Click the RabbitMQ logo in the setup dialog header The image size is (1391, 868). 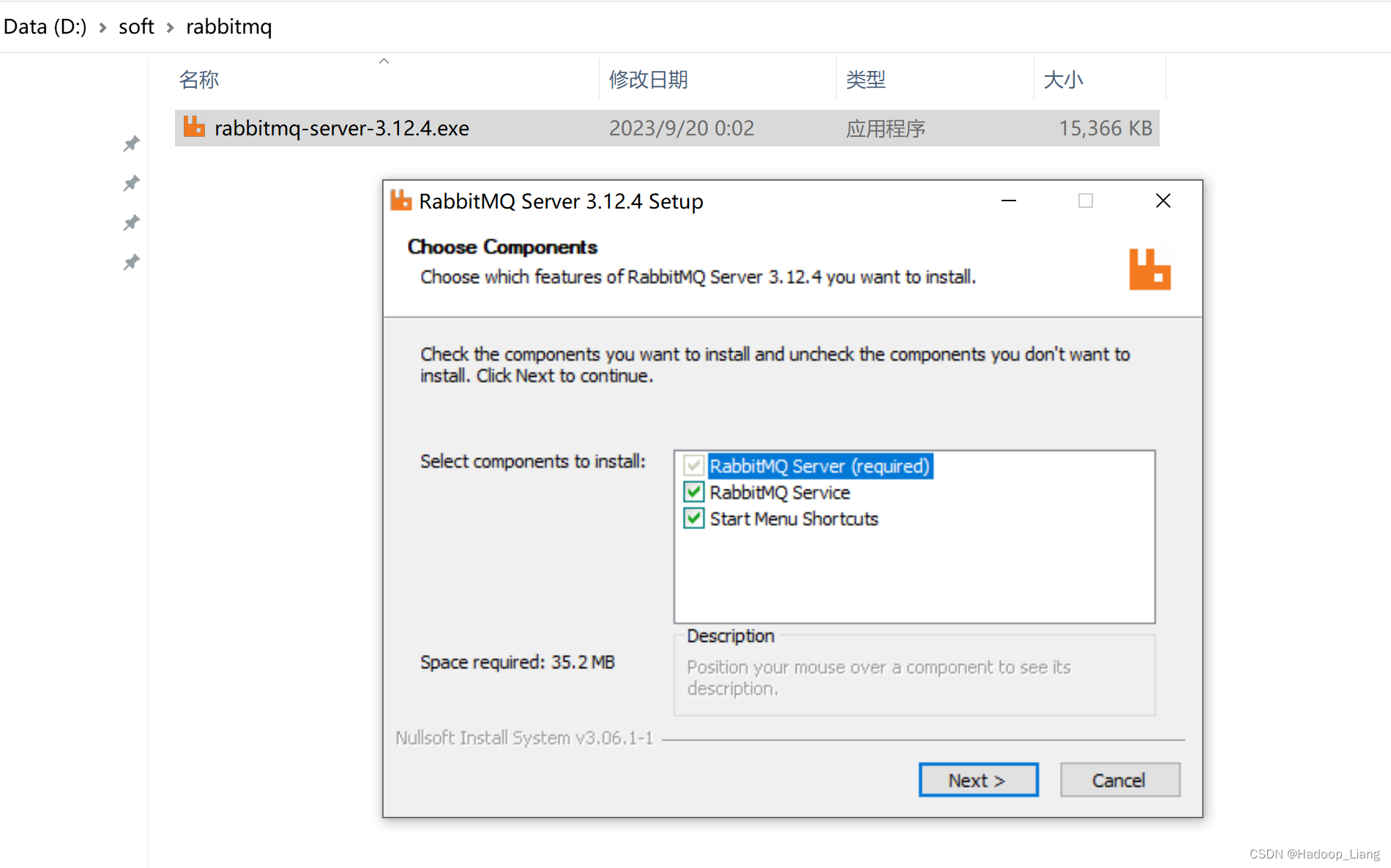(x=1149, y=269)
